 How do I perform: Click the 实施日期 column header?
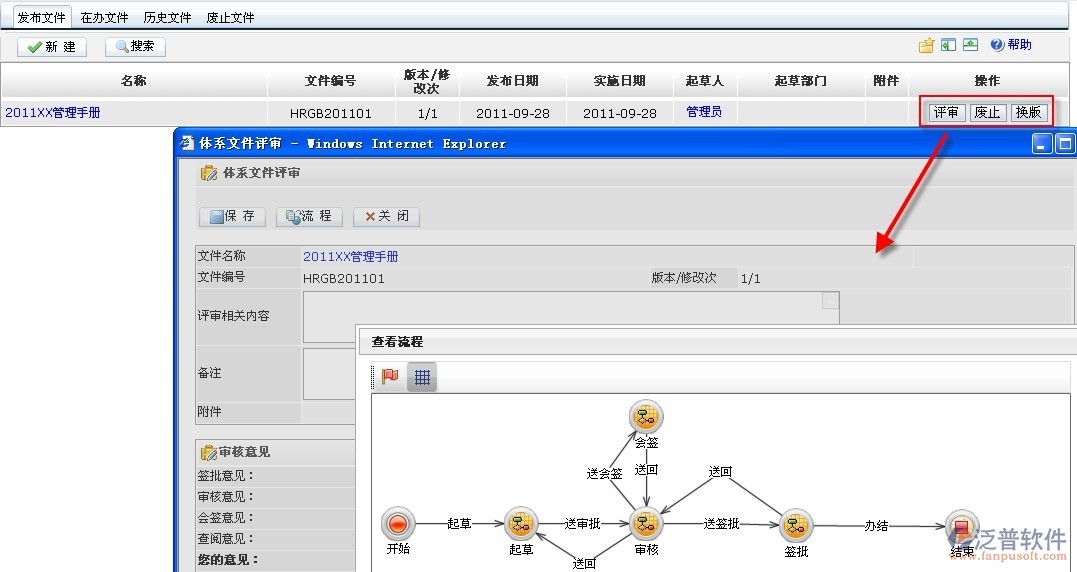(620, 81)
